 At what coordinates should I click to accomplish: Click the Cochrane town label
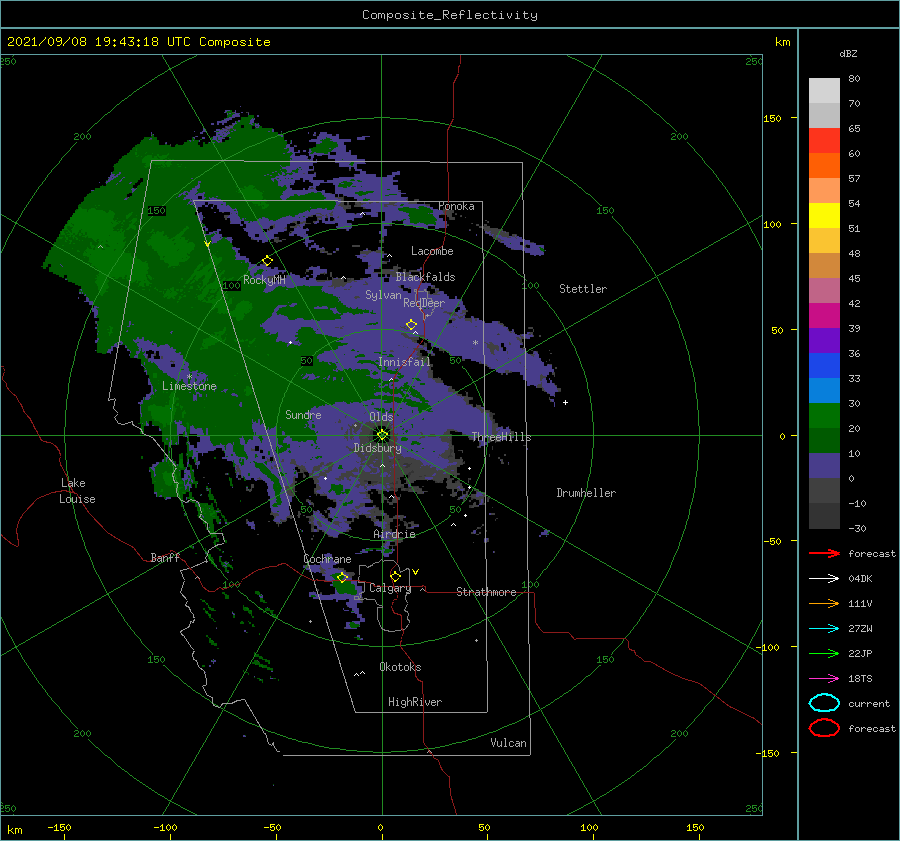327,559
